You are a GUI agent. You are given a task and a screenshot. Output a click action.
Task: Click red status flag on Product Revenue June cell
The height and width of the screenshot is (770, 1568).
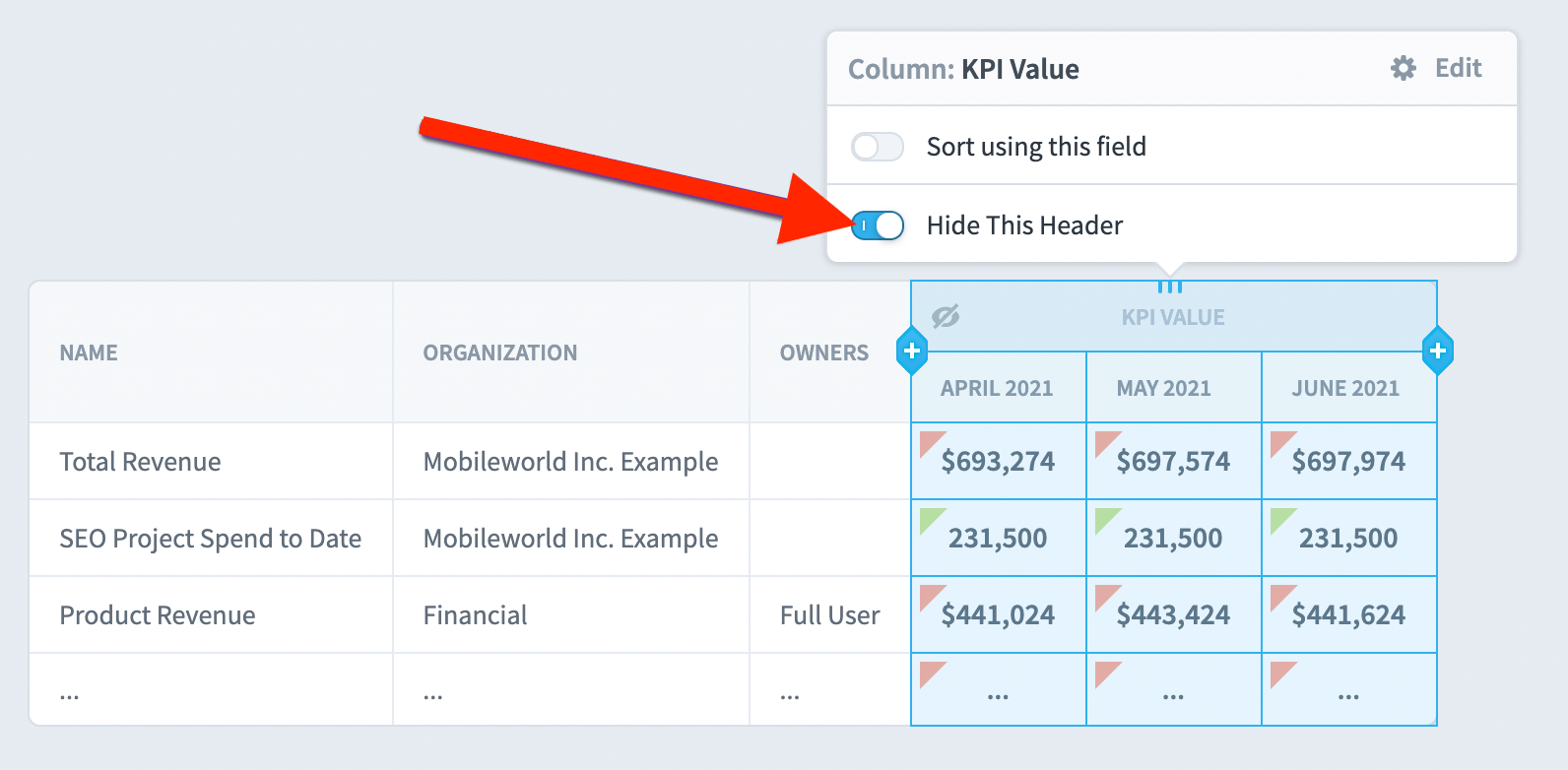(1282, 597)
